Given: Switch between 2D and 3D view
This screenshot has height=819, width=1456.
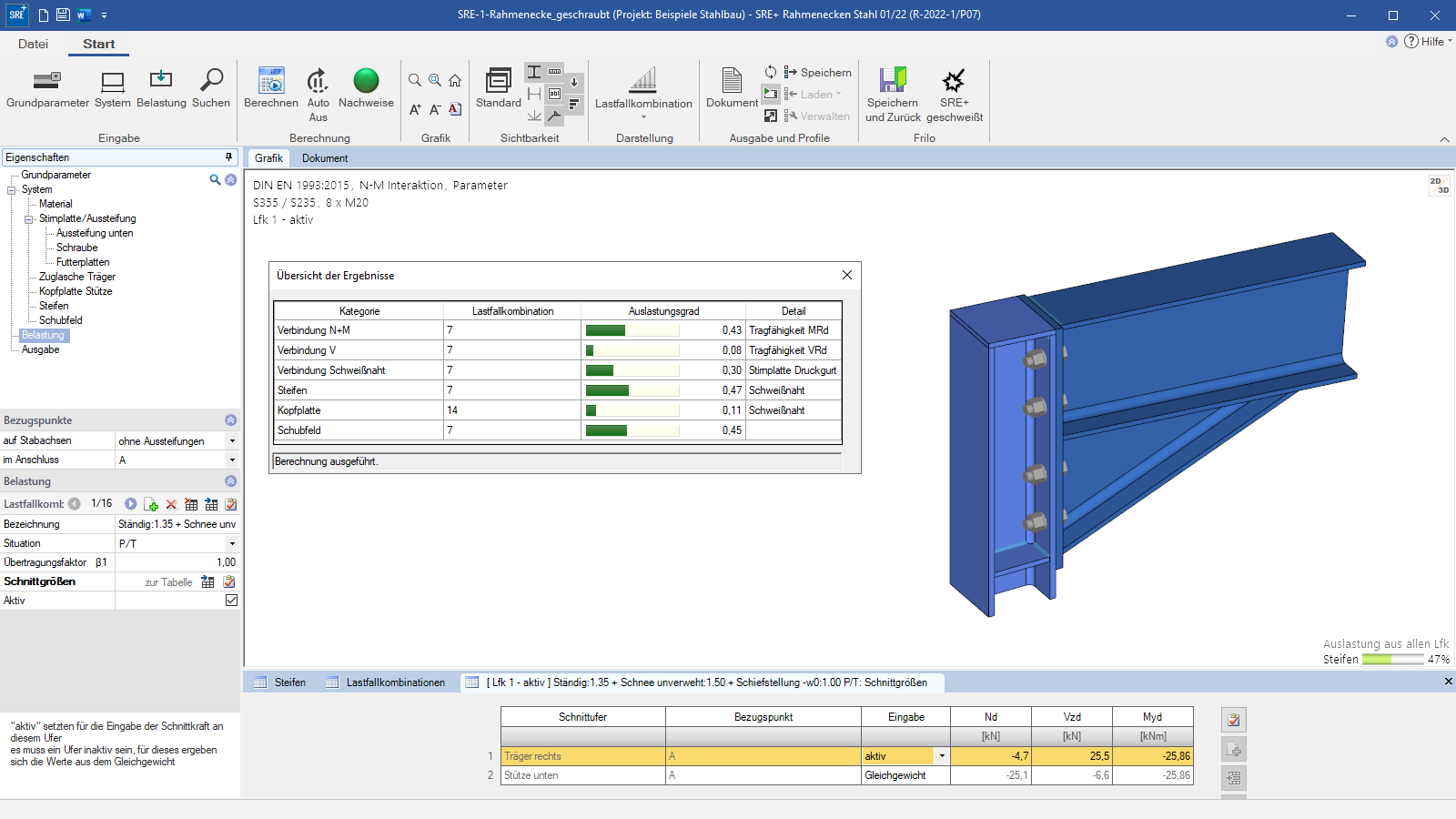Looking at the screenshot, I should point(1439,186).
